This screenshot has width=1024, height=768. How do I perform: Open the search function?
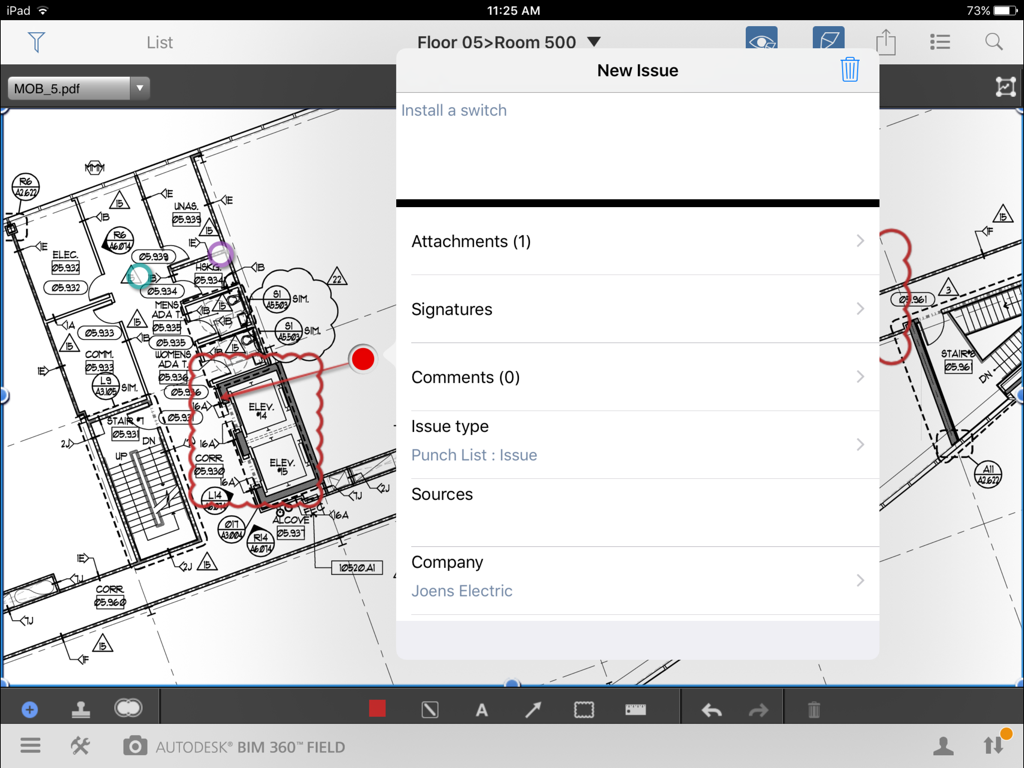pyautogui.click(x=993, y=42)
